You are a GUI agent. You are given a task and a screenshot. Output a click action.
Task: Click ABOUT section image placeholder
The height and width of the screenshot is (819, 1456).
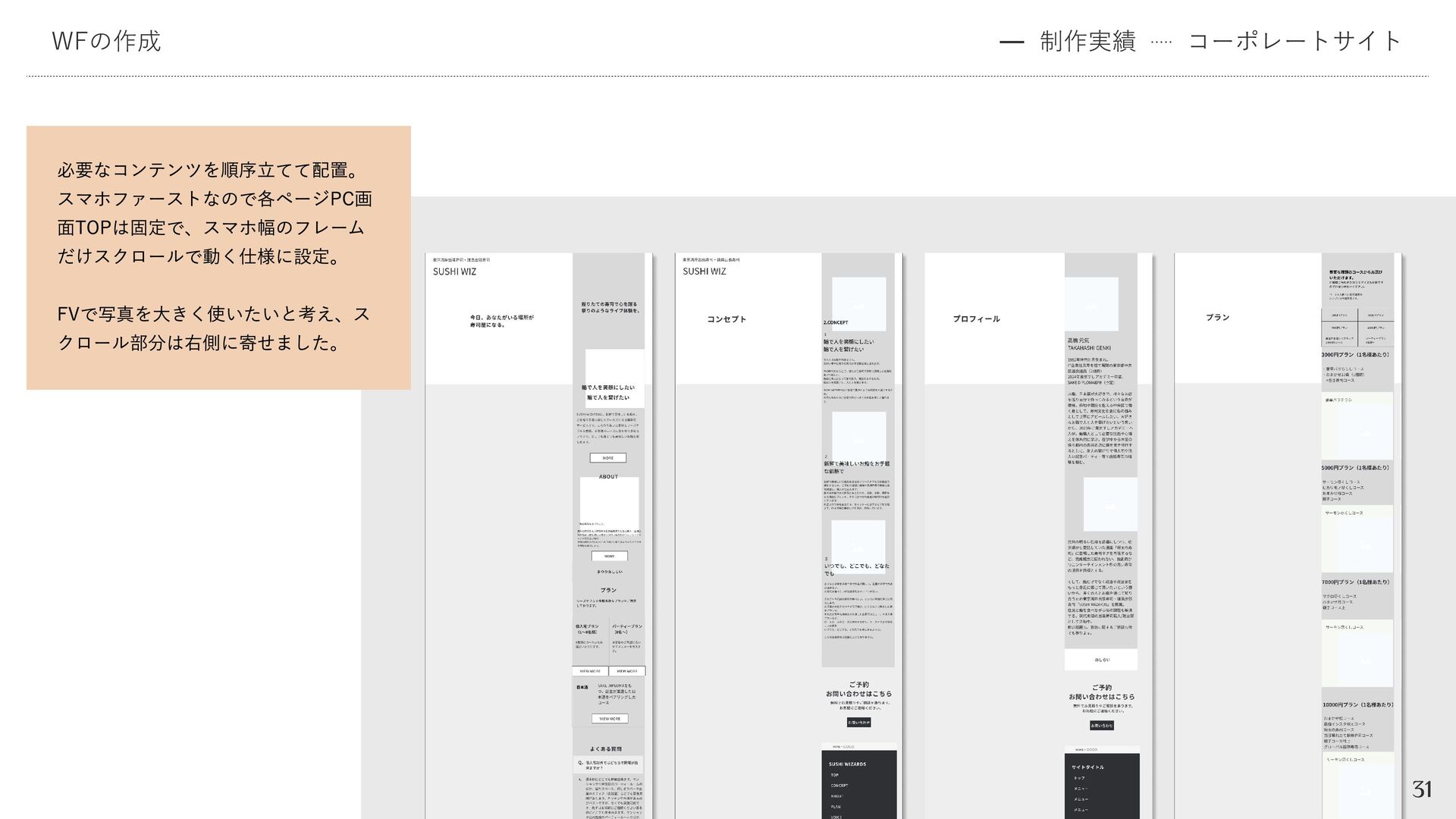609,501
